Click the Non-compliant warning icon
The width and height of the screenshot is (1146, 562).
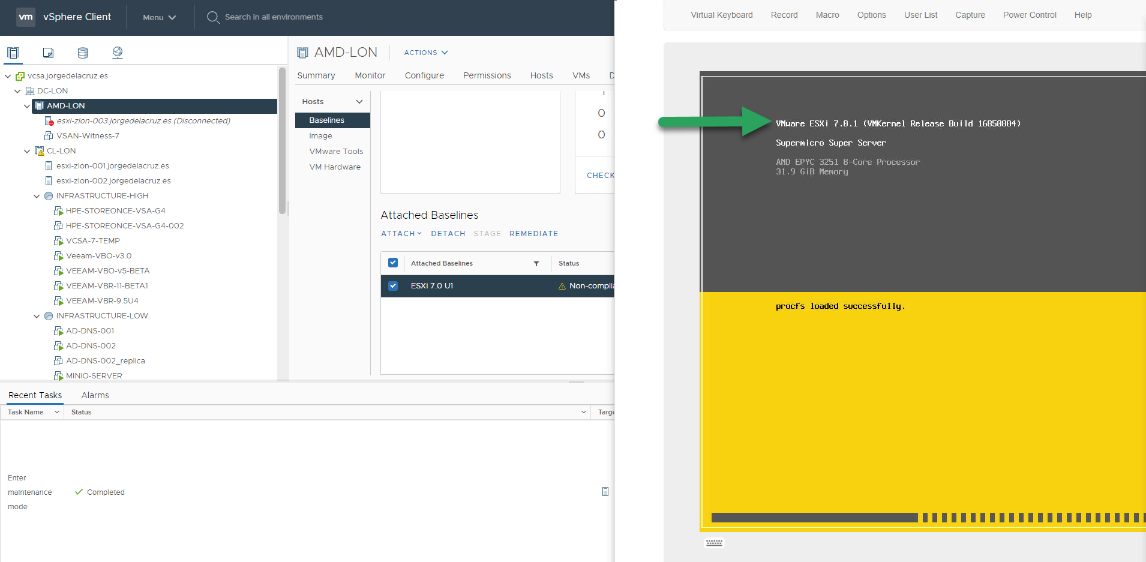(x=562, y=286)
